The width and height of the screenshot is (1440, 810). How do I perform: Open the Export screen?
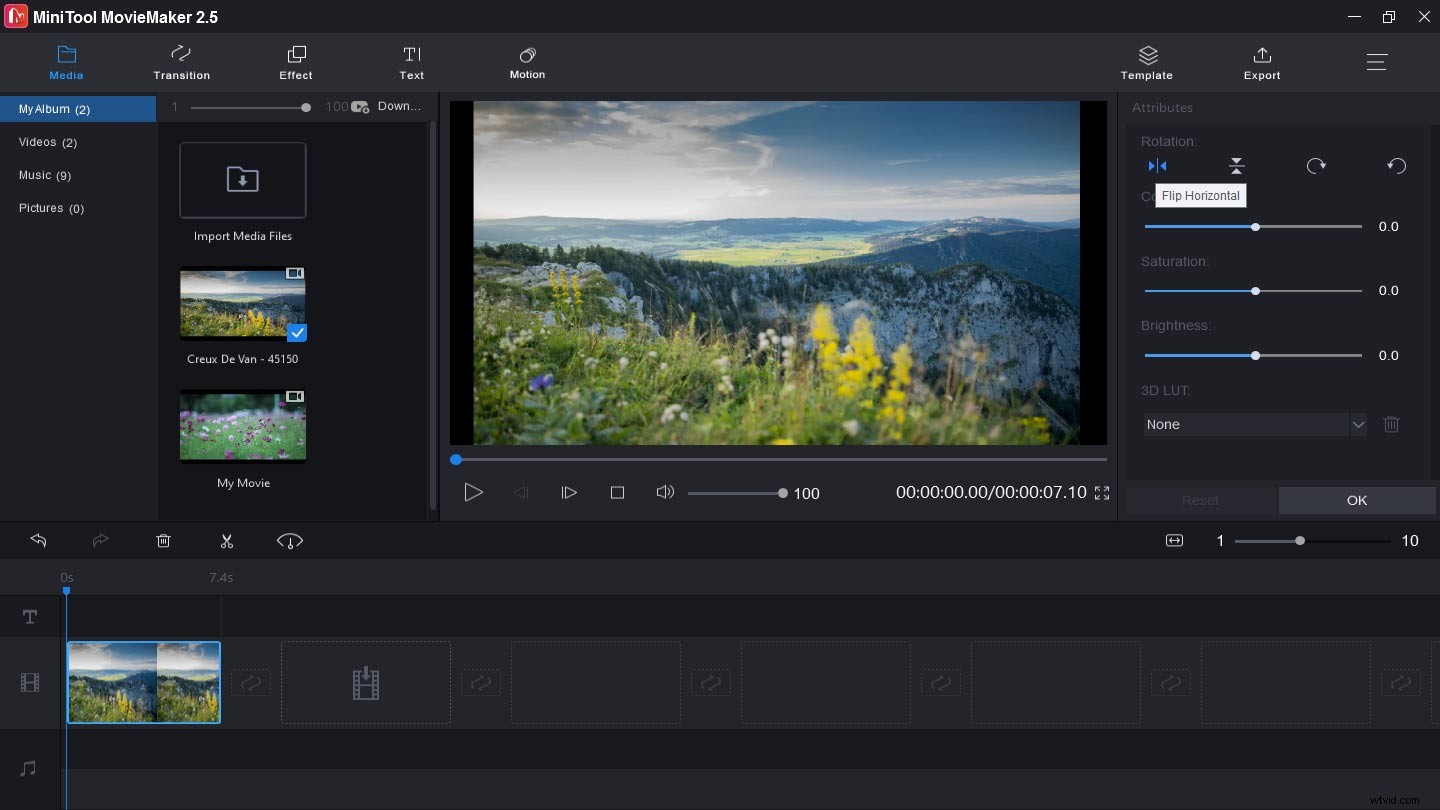click(1261, 62)
